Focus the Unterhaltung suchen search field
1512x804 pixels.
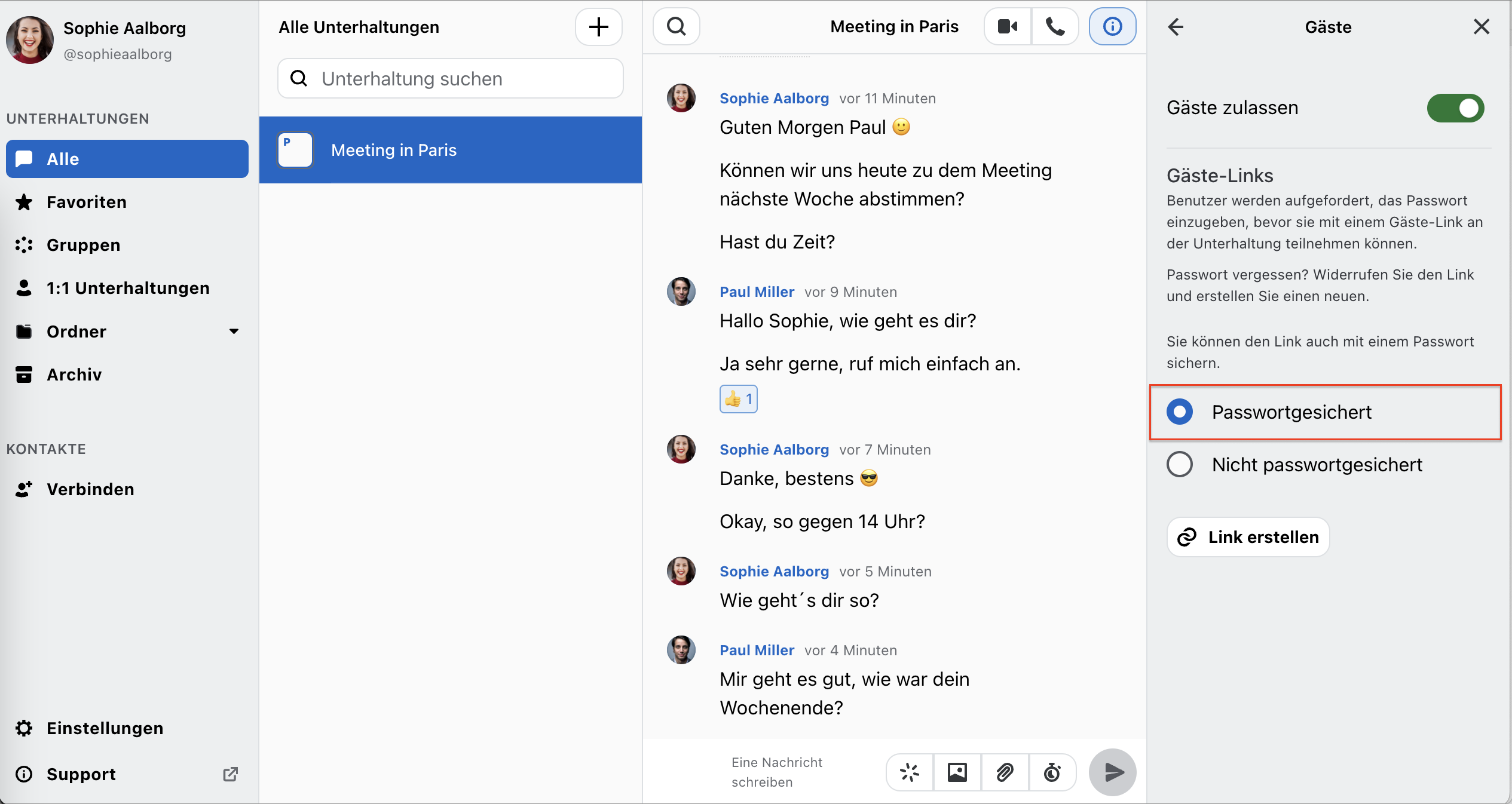pyautogui.click(x=451, y=78)
